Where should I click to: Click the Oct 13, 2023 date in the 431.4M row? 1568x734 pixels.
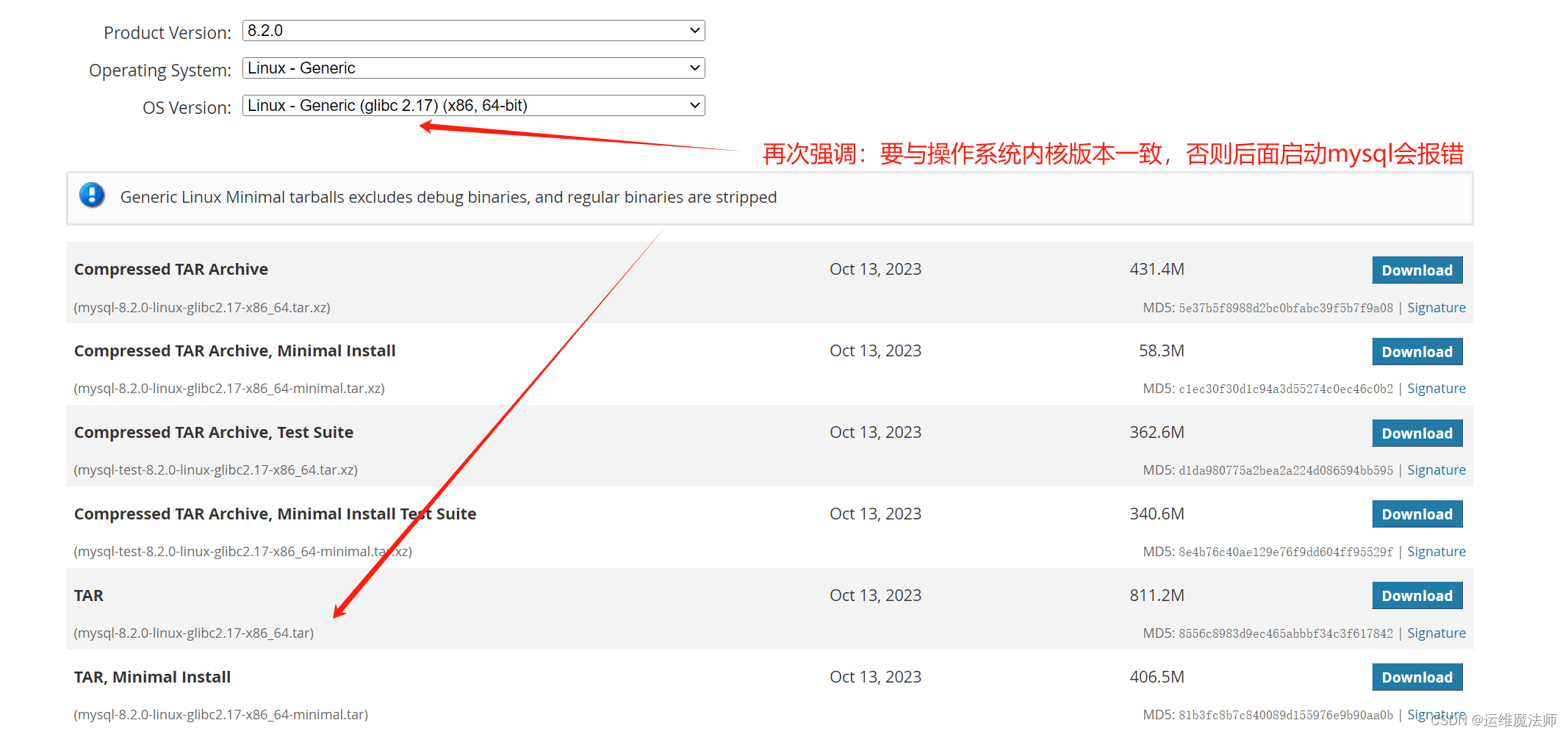click(875, 270)
